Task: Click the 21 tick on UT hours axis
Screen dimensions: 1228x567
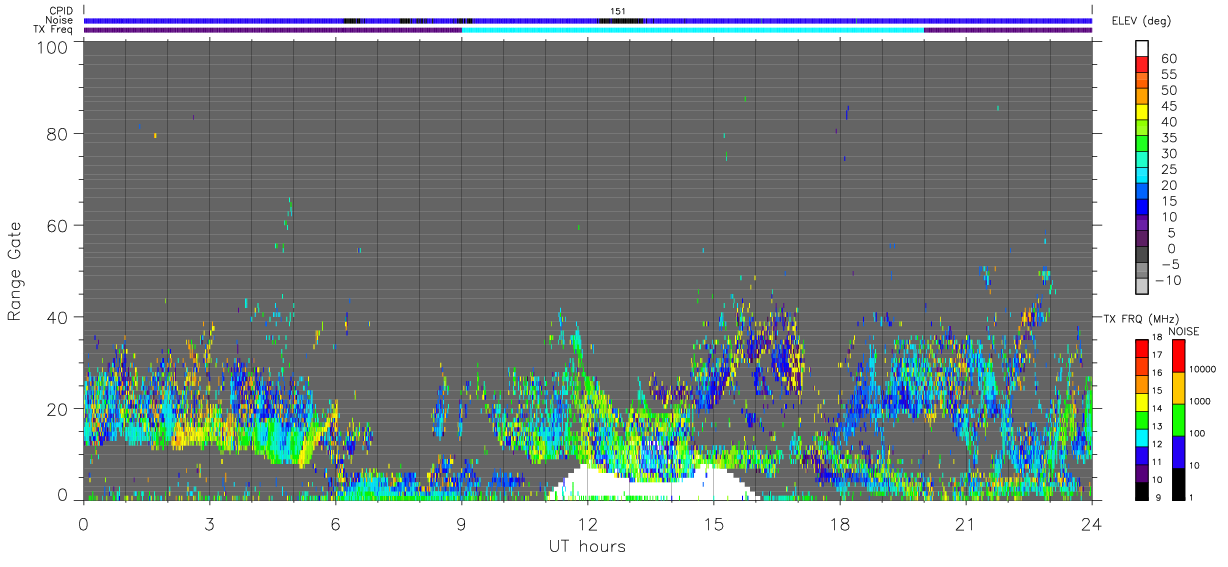Action: 966,524
